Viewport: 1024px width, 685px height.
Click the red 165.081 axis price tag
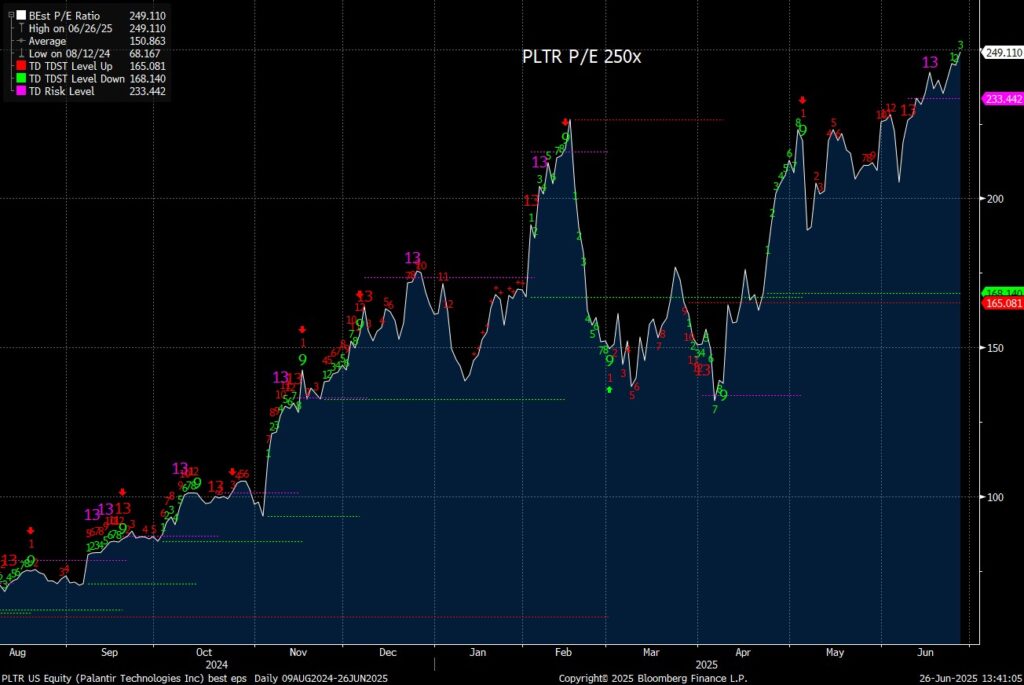point(1003,303)
